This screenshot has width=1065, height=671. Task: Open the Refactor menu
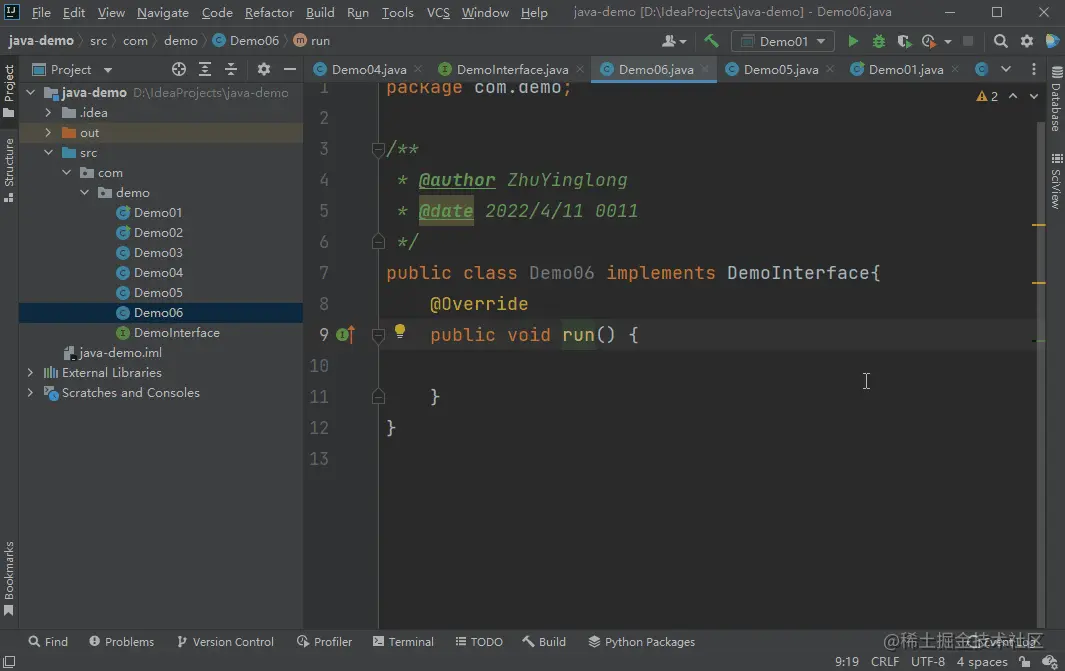pyautogui.click(x=269, y=13)
